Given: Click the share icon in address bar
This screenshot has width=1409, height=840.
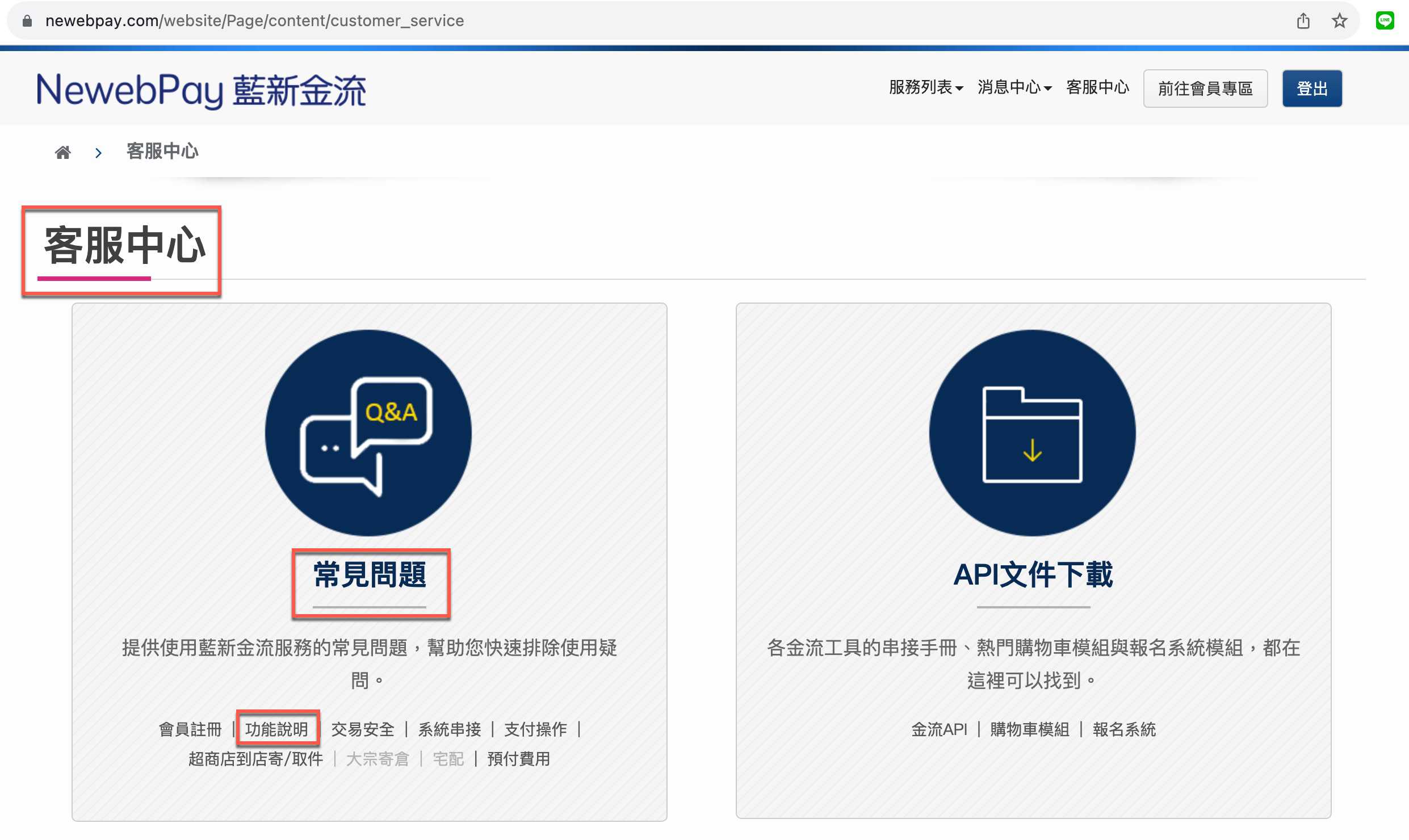Looking at the screenshot, I should coord(1303,21).
